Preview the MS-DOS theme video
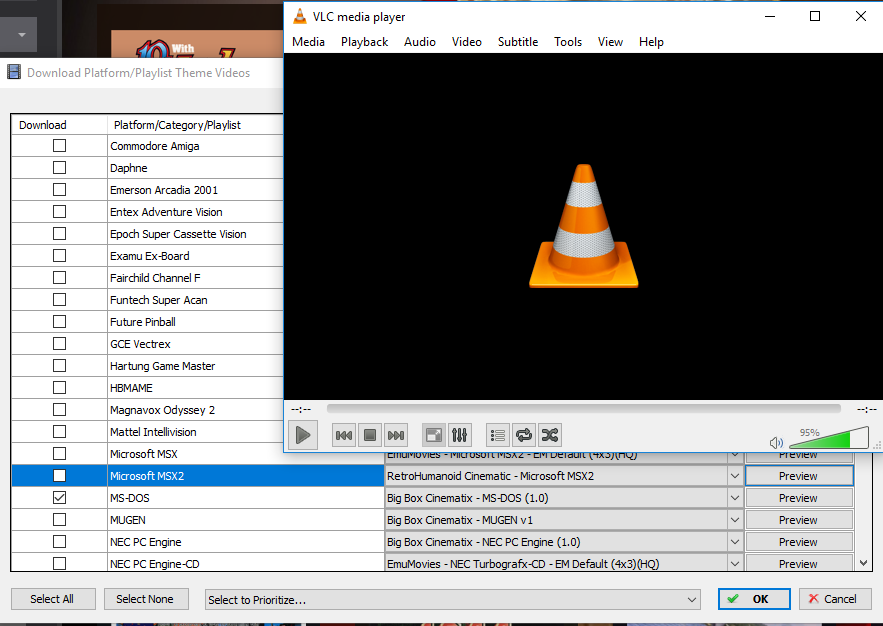The width and height of the screenshot is (883, 626). point(799,498)
